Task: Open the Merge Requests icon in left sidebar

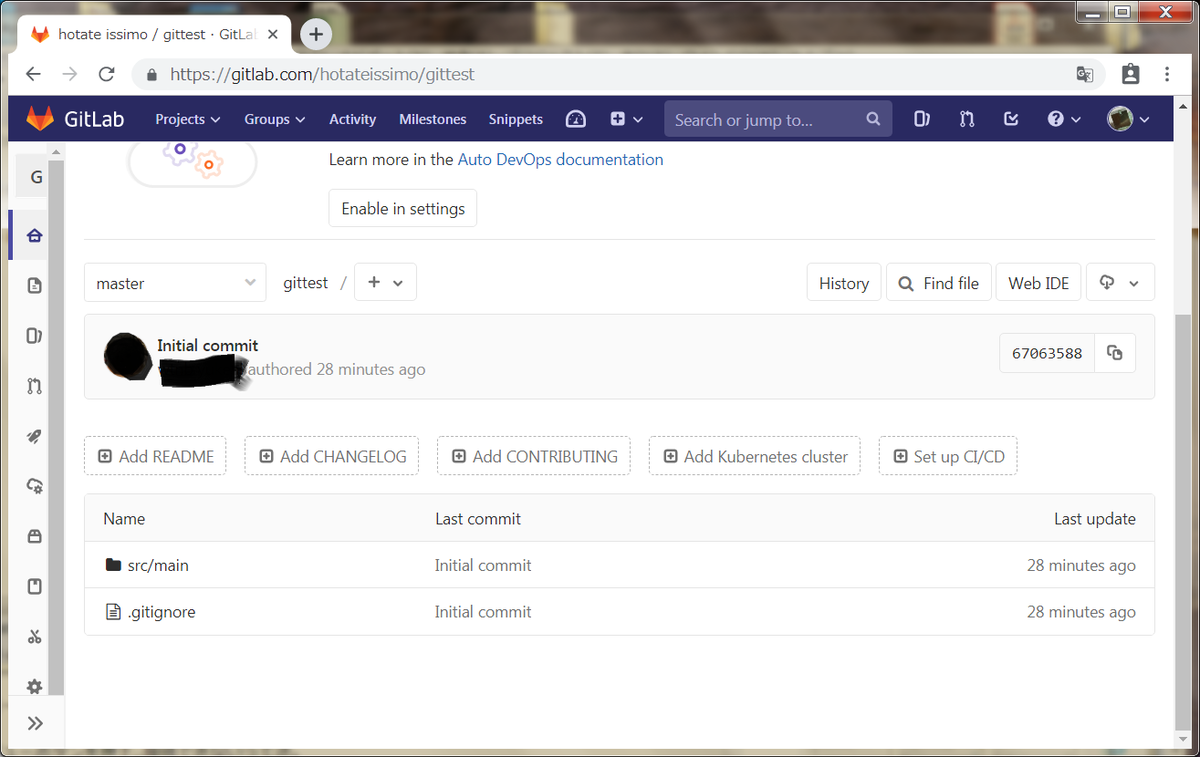Action: point(35,386)
